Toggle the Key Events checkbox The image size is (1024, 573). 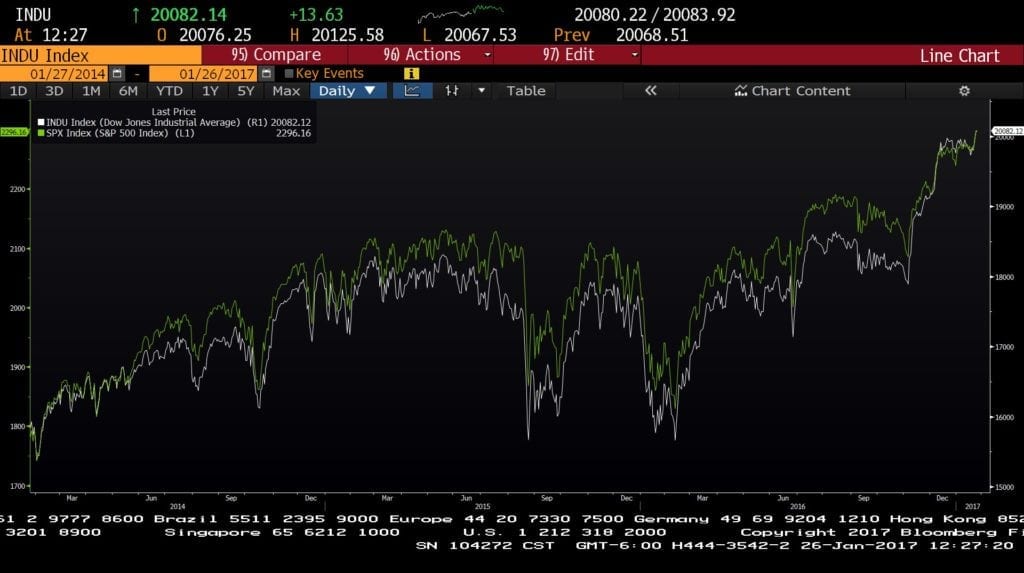coord(289,74)
